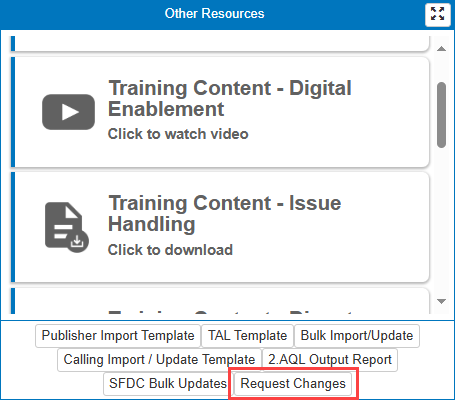Click the vertical scrollbar thumb
This screenshot has height=400, width=456.
click(x=441, y=115)
